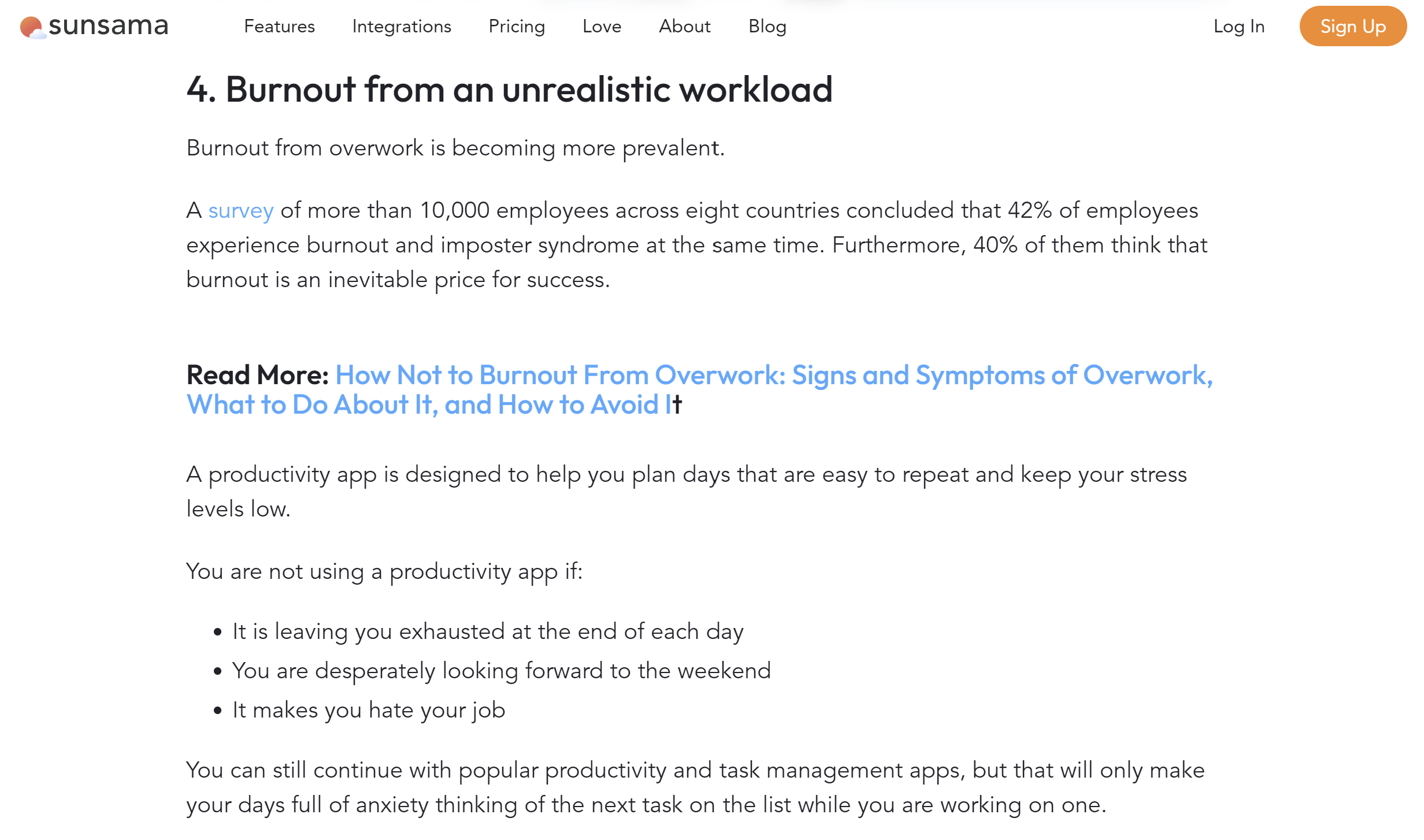Click the exhausted at end of day bullet
Image resolution: width=1424 pixels, height=840 pixels.
point(488,631)
